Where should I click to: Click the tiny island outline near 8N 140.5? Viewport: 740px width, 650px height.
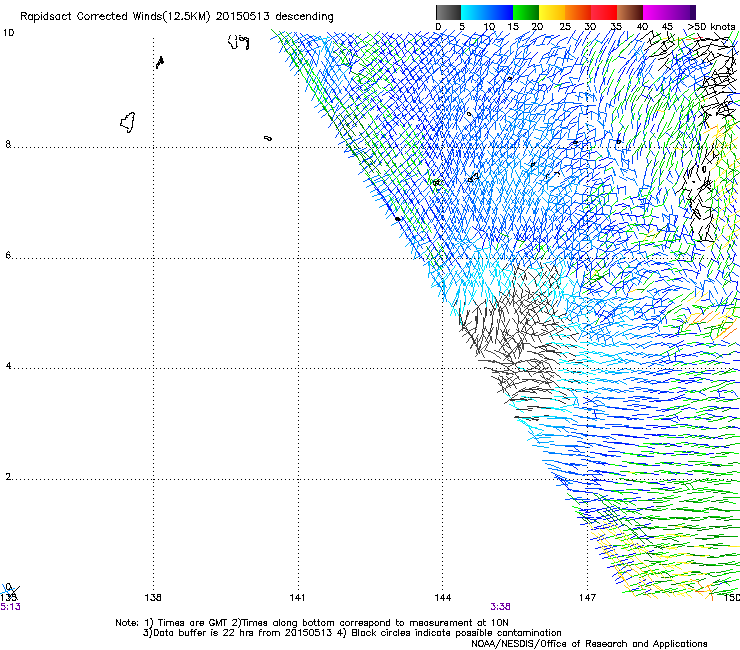tap(268, 138)
